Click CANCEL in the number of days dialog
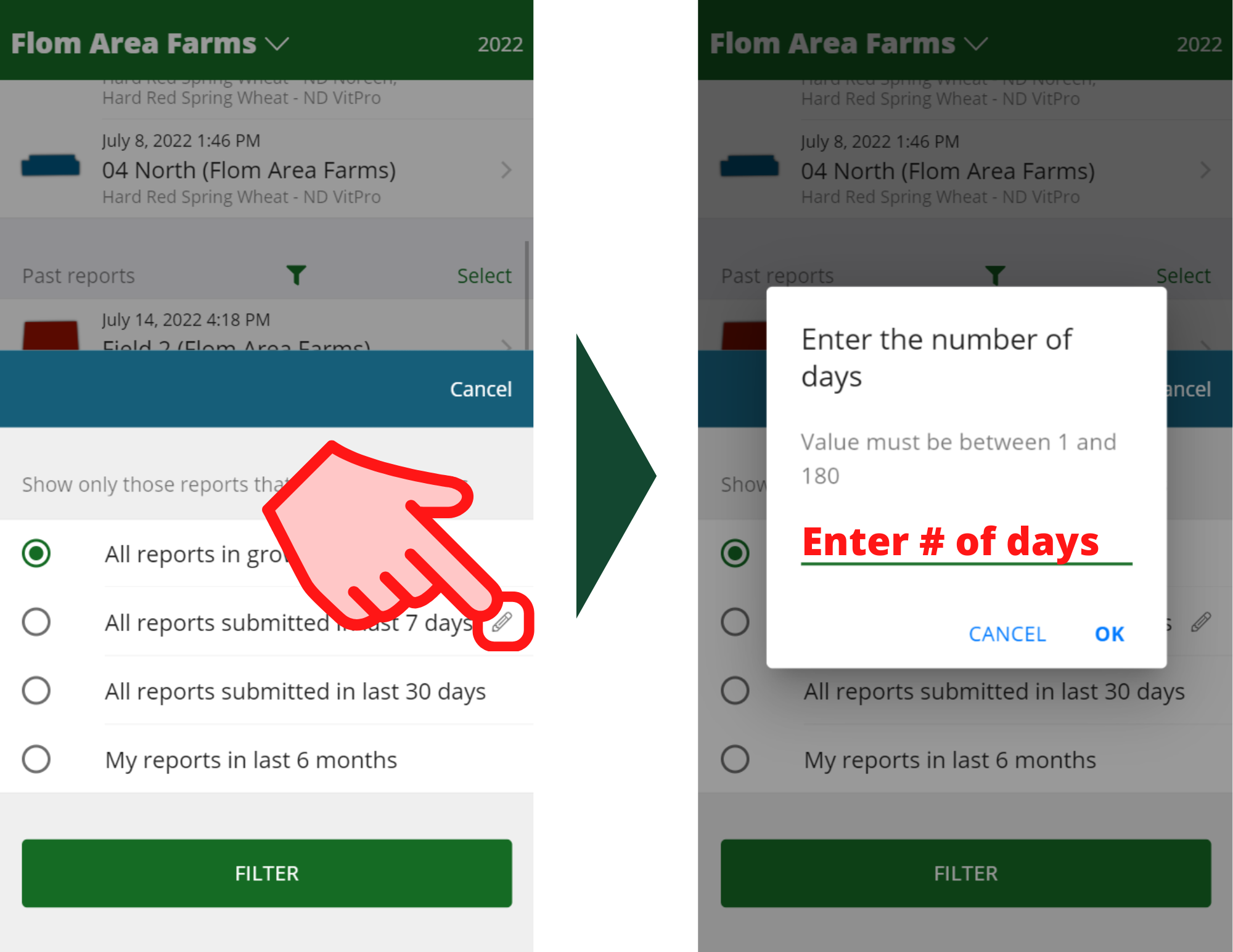1233x952 pixels. [1007, 634]
